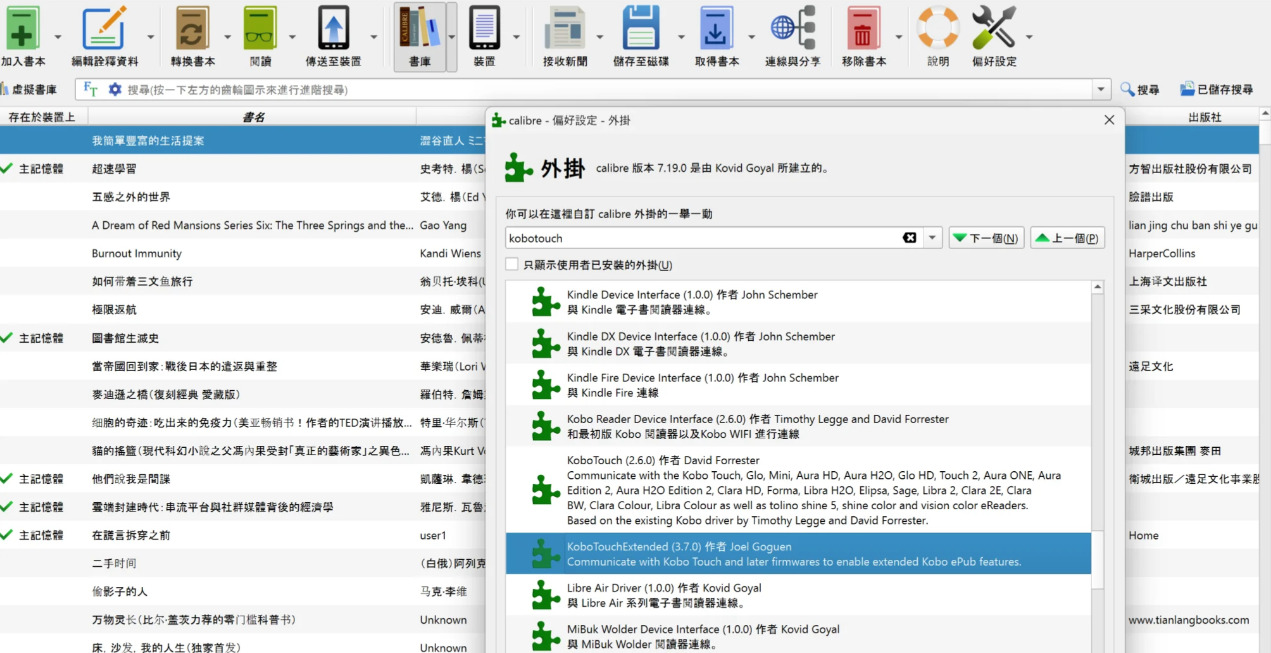This screenshot has width=1271, height=653.
Task: Open advanced search via gear icon
Action: pos(115,89)
